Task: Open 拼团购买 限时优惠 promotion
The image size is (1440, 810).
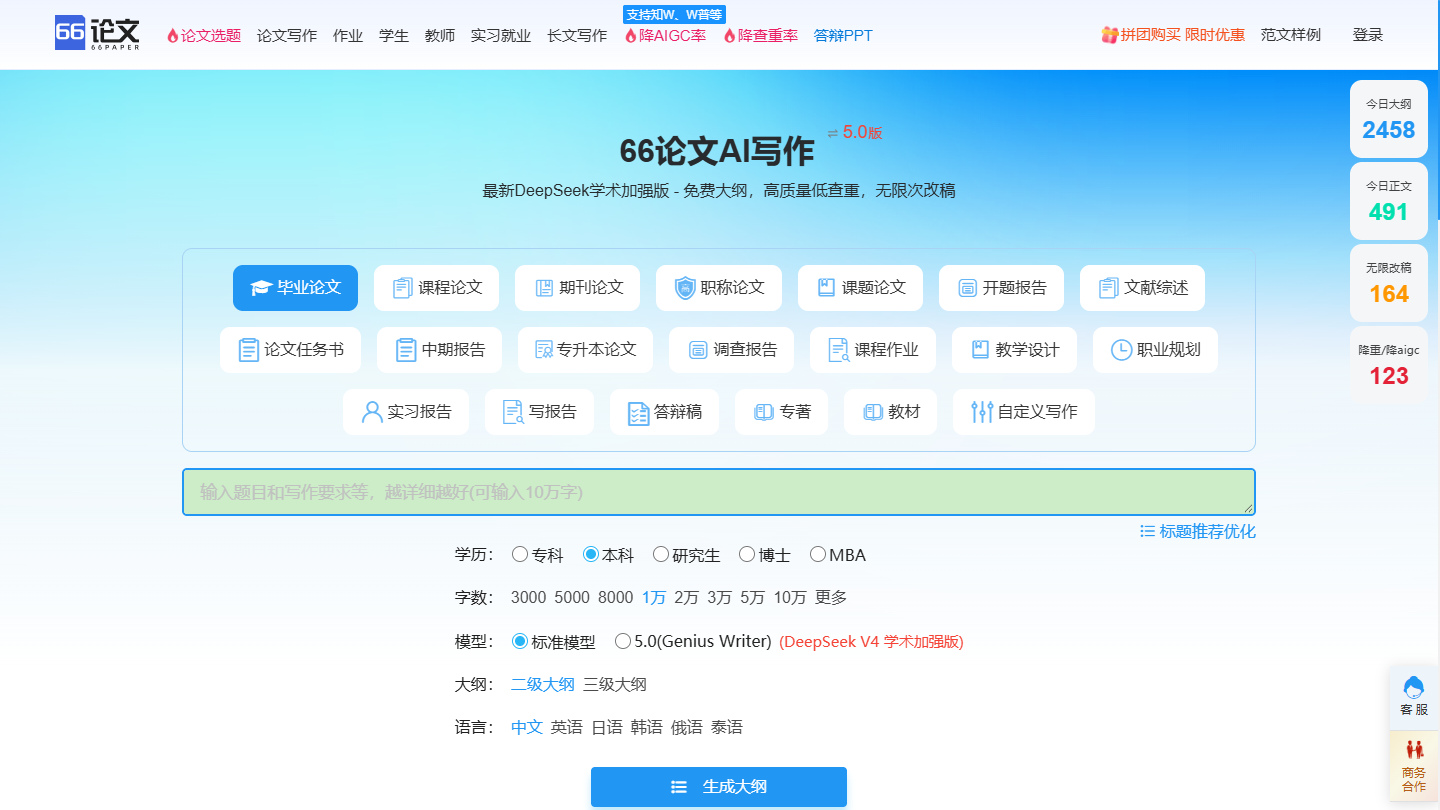Action: click(x=1173, y=35)
